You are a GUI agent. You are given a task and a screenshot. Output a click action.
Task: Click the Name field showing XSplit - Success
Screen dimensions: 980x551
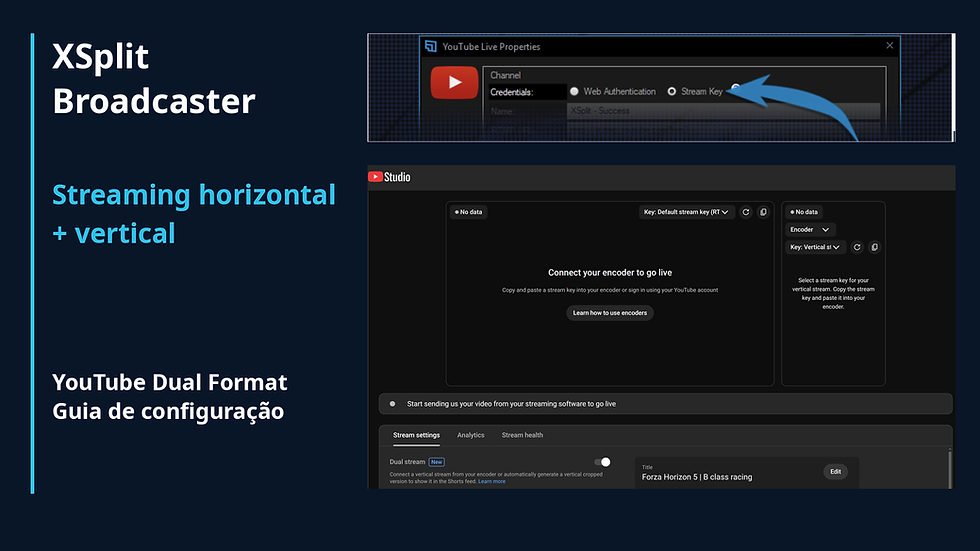tap(723, 111)
